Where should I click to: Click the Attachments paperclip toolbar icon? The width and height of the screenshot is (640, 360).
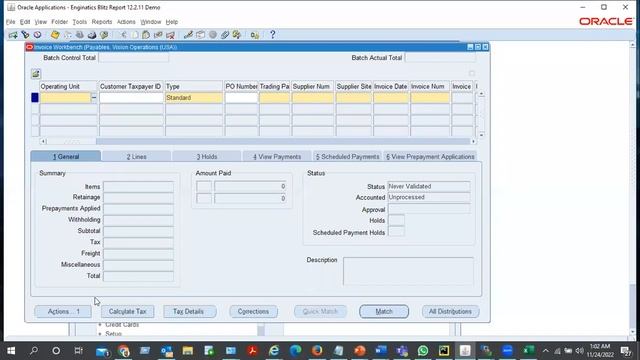coord(225,35)
